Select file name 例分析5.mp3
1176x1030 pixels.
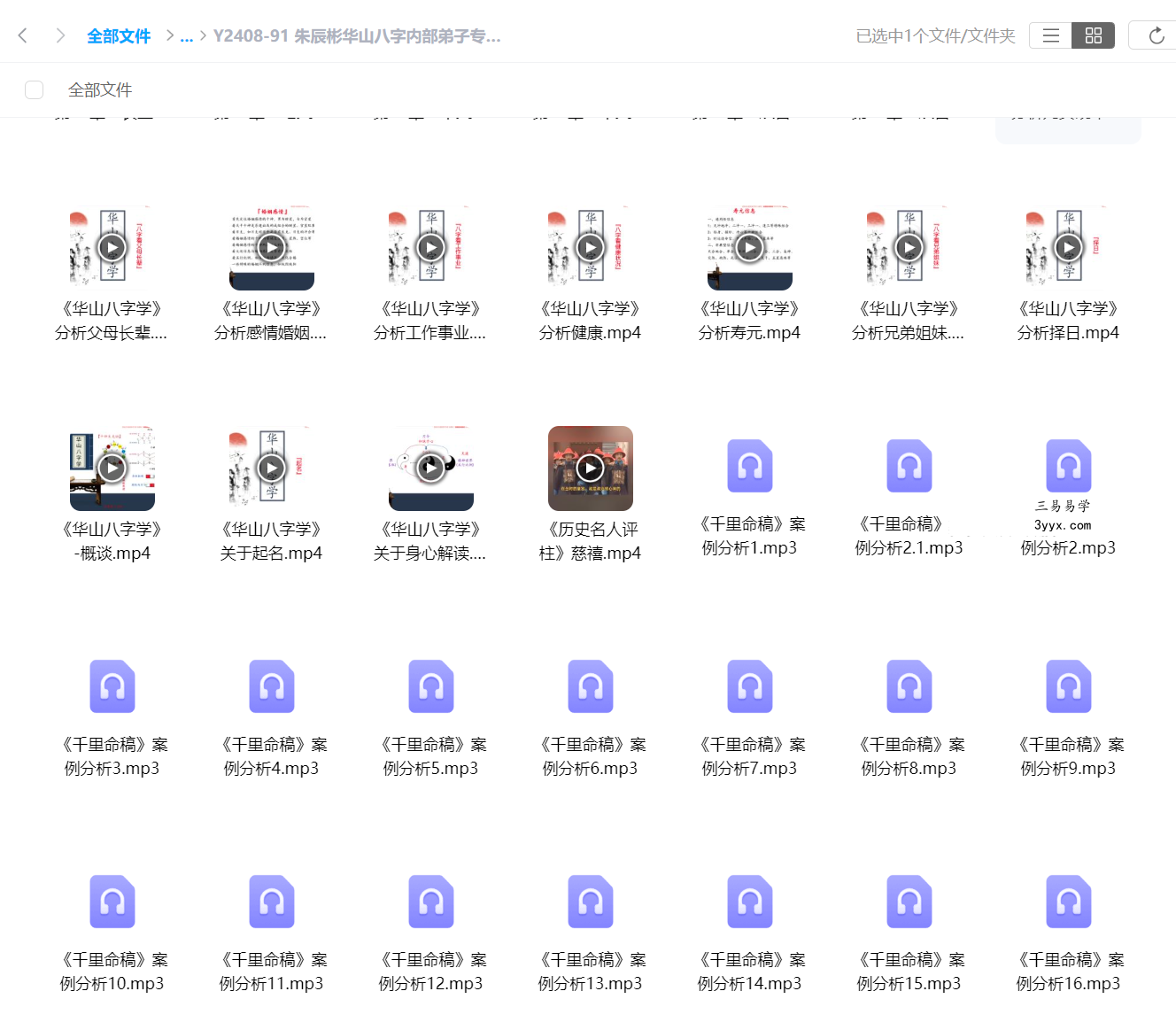(430, 769)
